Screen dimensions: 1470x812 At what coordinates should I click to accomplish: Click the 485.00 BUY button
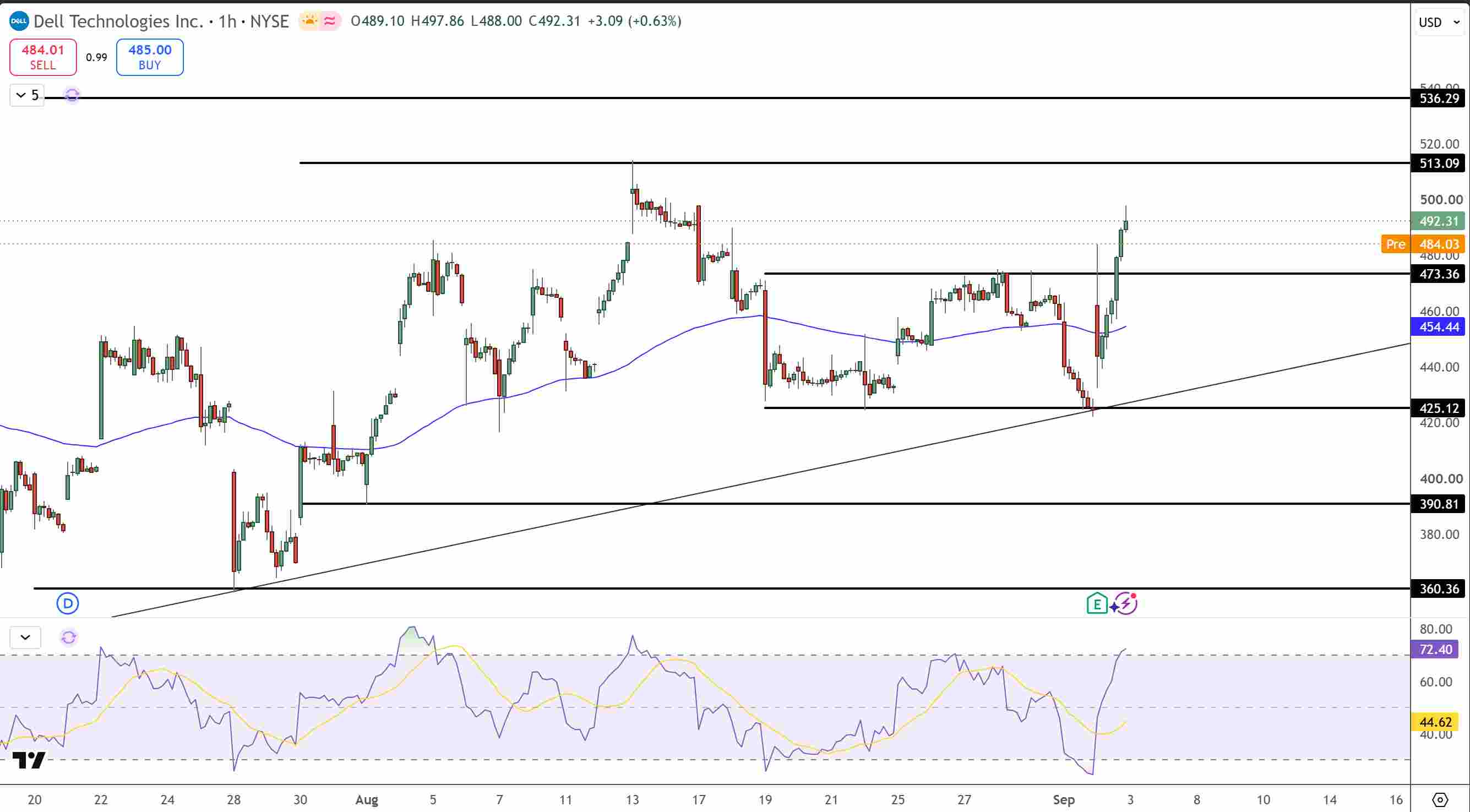click(150, 57)
